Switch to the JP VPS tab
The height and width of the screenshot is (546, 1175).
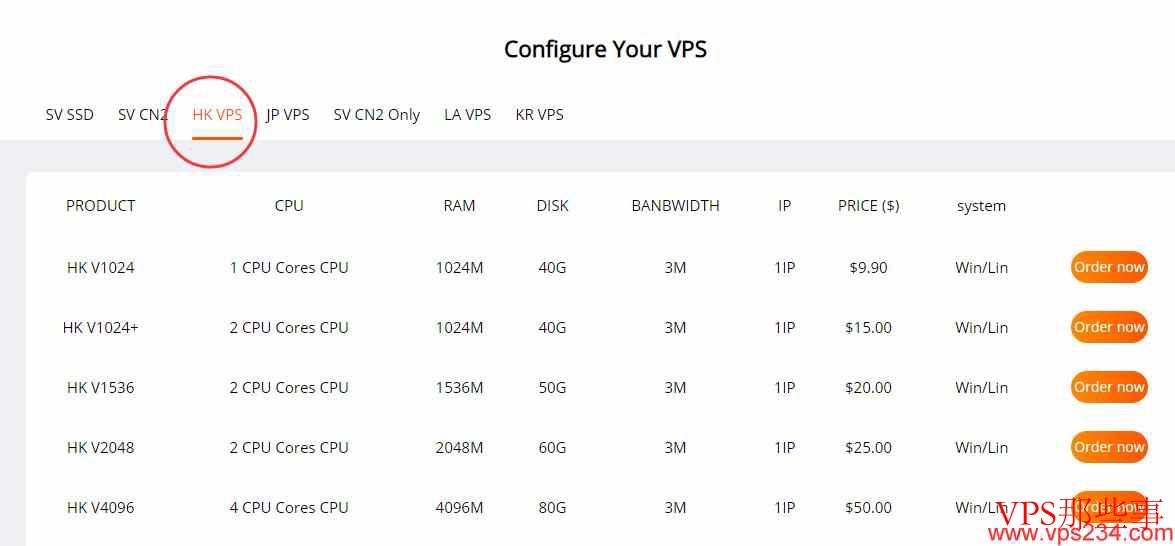coord(288,115)
